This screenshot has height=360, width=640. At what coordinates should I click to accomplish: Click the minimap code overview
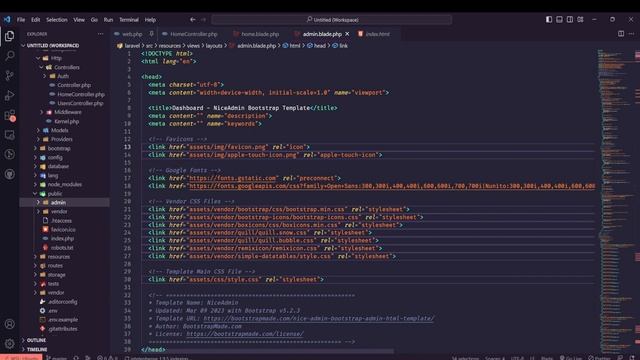pos(615,200)
